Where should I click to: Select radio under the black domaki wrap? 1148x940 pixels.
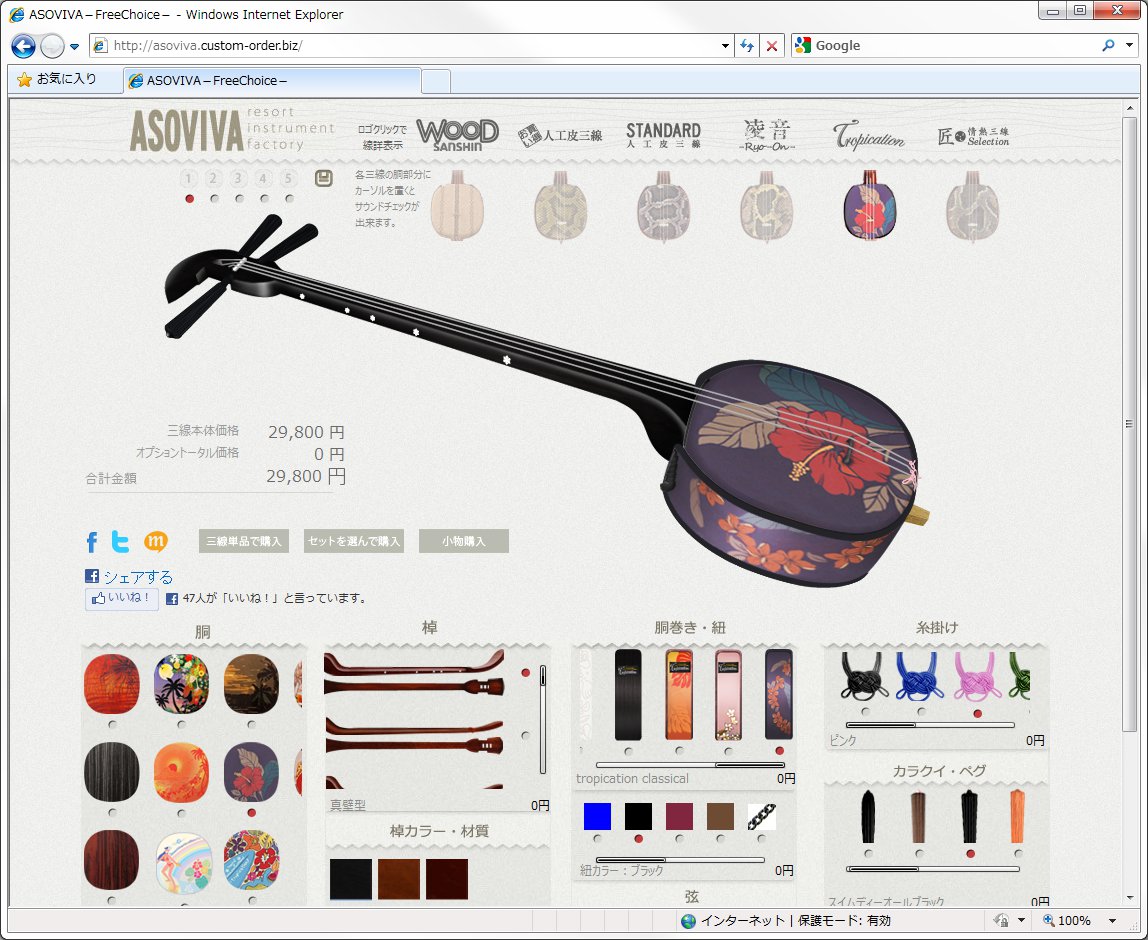628,751
